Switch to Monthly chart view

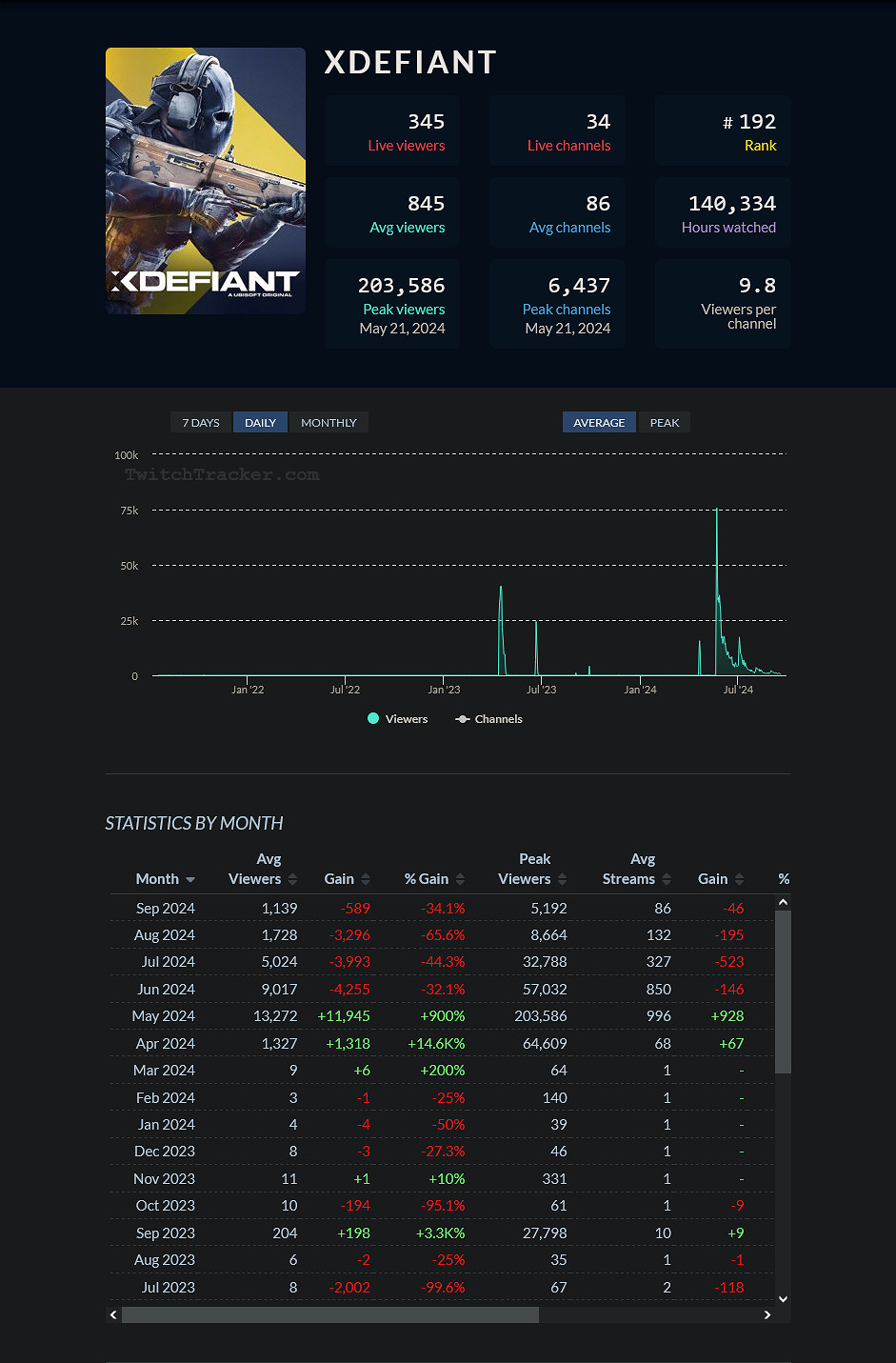[x=329, y=423]
